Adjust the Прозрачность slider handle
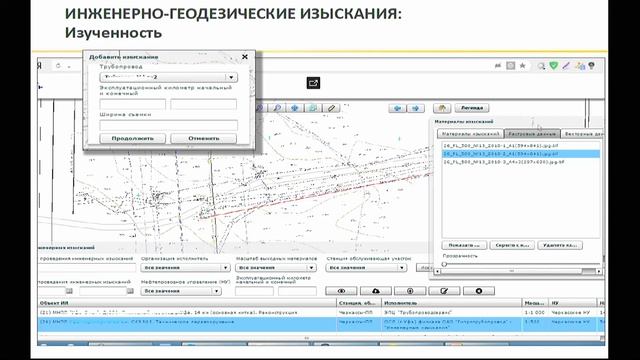640x360 pixels. point(444,264)
